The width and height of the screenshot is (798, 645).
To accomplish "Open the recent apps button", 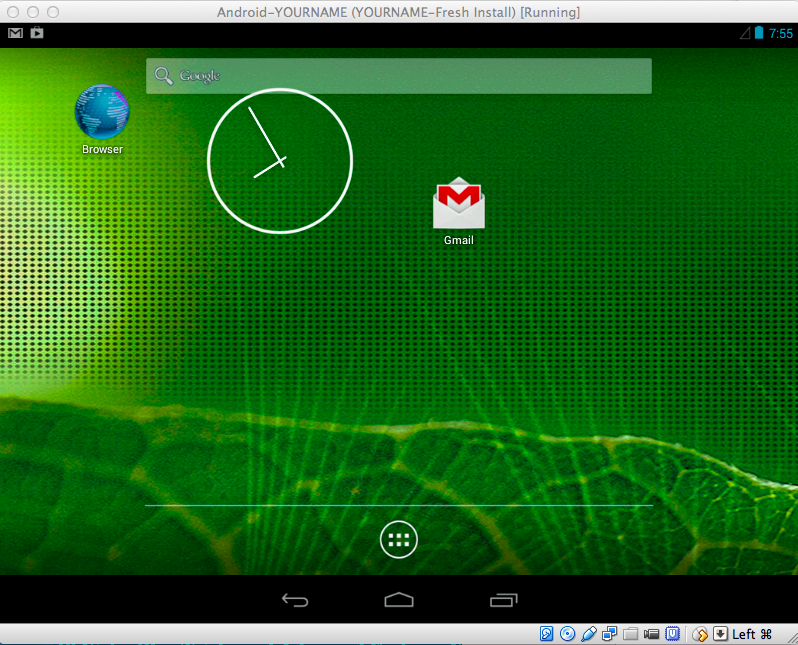I will pos(503,600).
